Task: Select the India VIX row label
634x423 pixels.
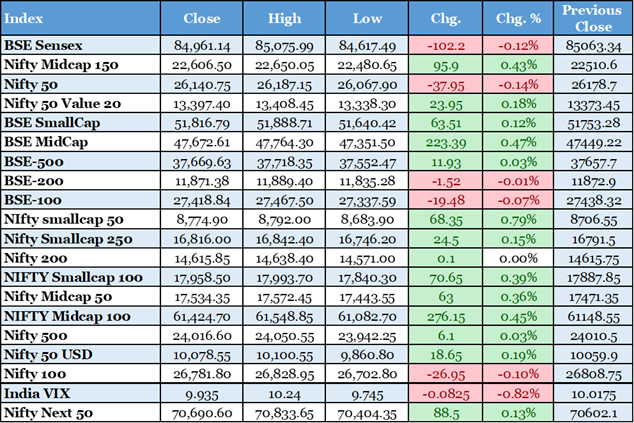Action: [38, 393]
